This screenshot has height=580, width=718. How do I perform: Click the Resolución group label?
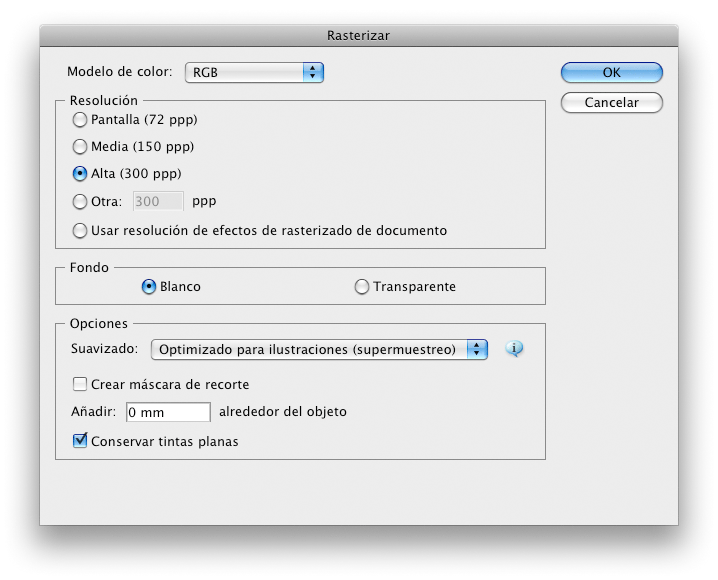(x=104, y=101)
